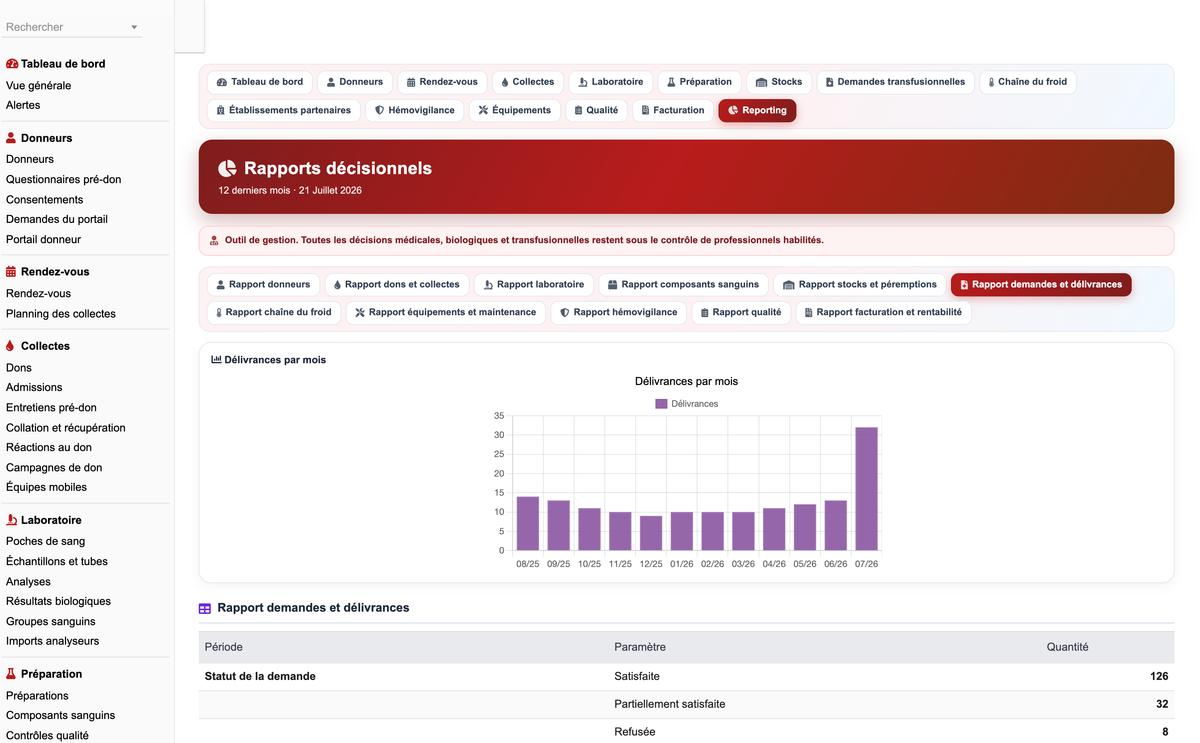
Task: Show the Rapport qualité report
Action: pyautogui.click(x=741, y=312)
